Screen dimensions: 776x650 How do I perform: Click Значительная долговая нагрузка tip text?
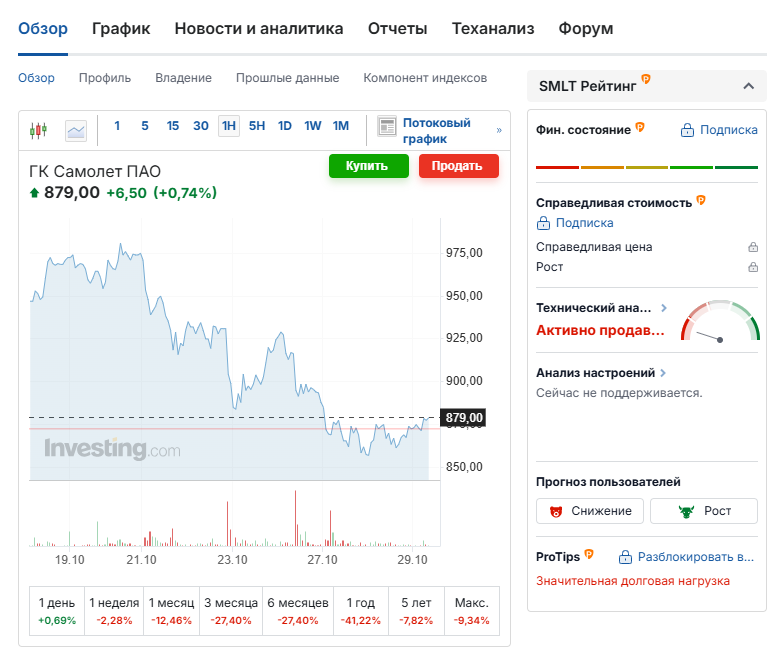pos(633,581)
